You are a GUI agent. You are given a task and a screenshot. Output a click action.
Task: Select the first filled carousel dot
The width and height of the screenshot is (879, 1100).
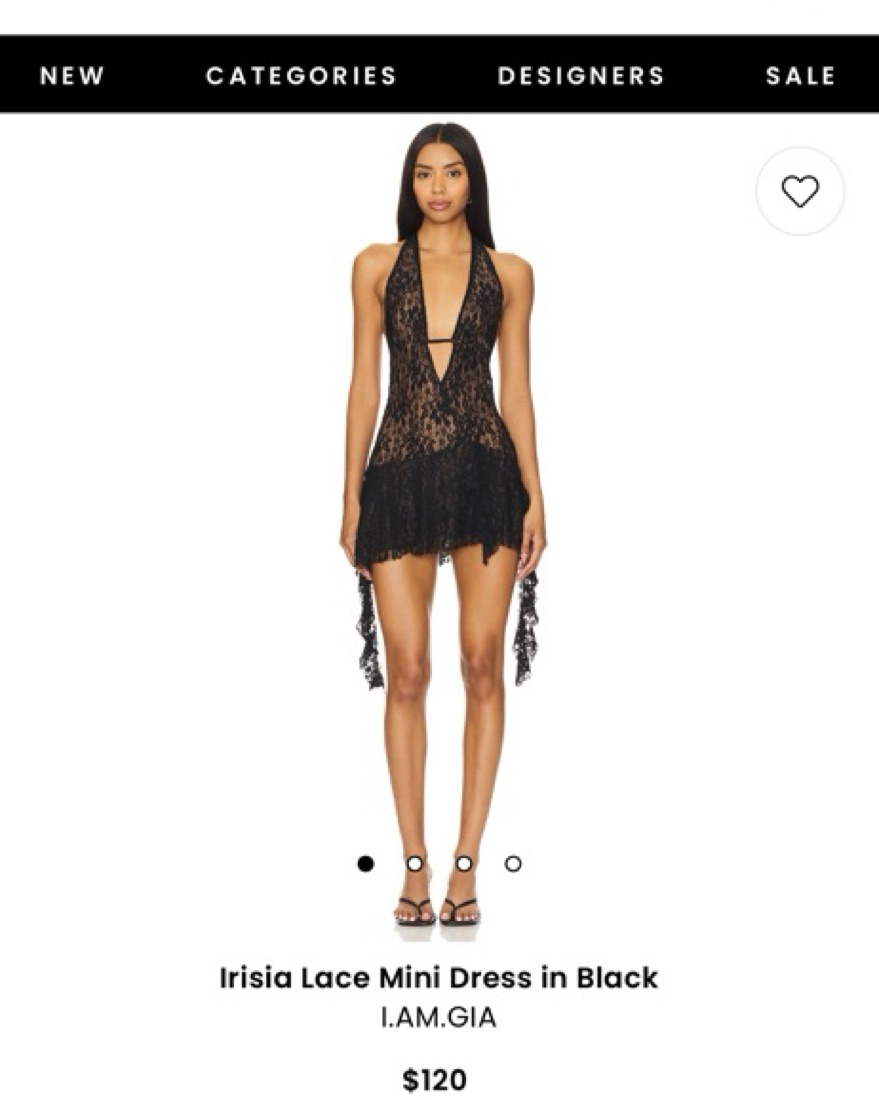click(x=365, y=864)
